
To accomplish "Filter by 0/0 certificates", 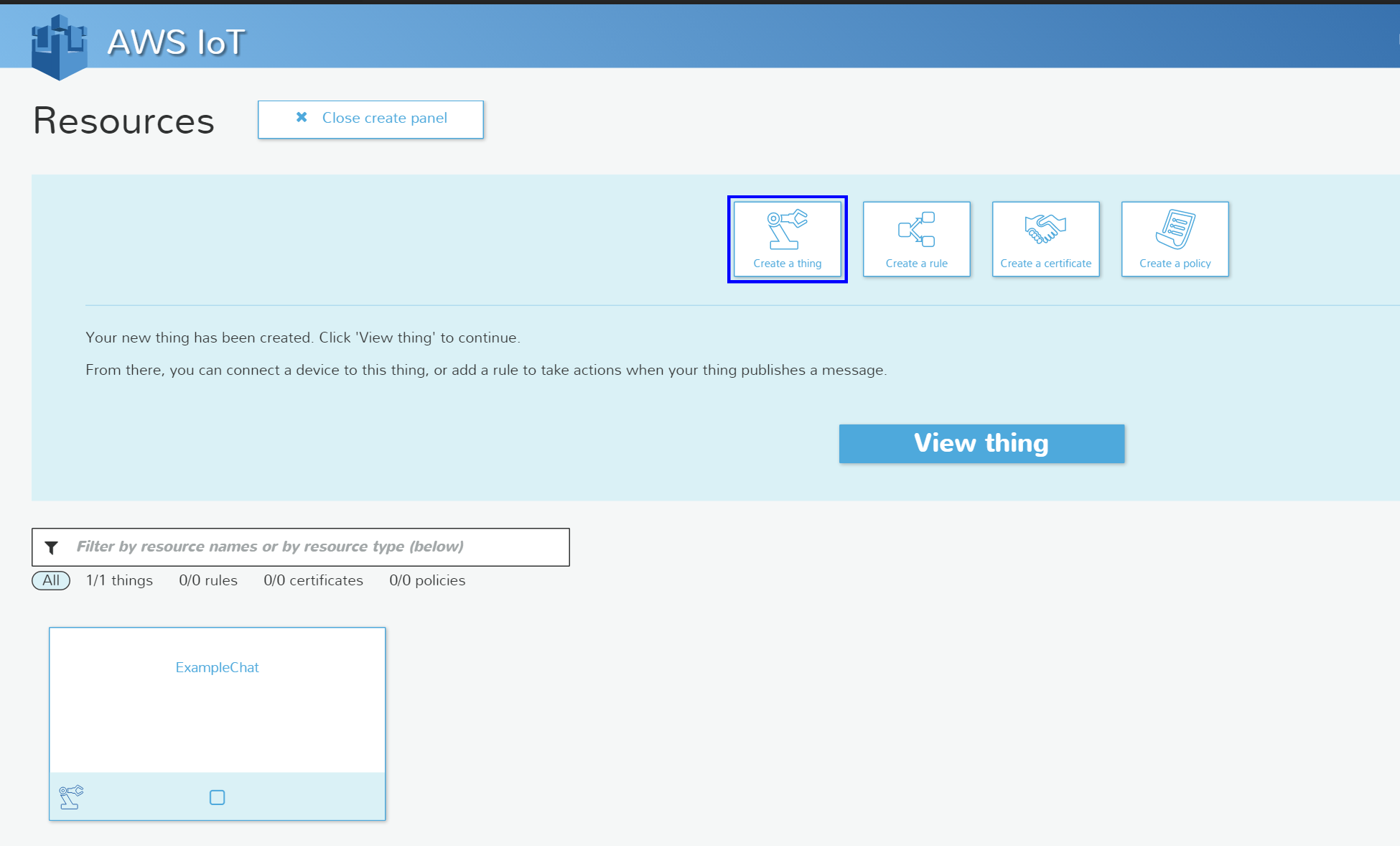I will point(313,580).
